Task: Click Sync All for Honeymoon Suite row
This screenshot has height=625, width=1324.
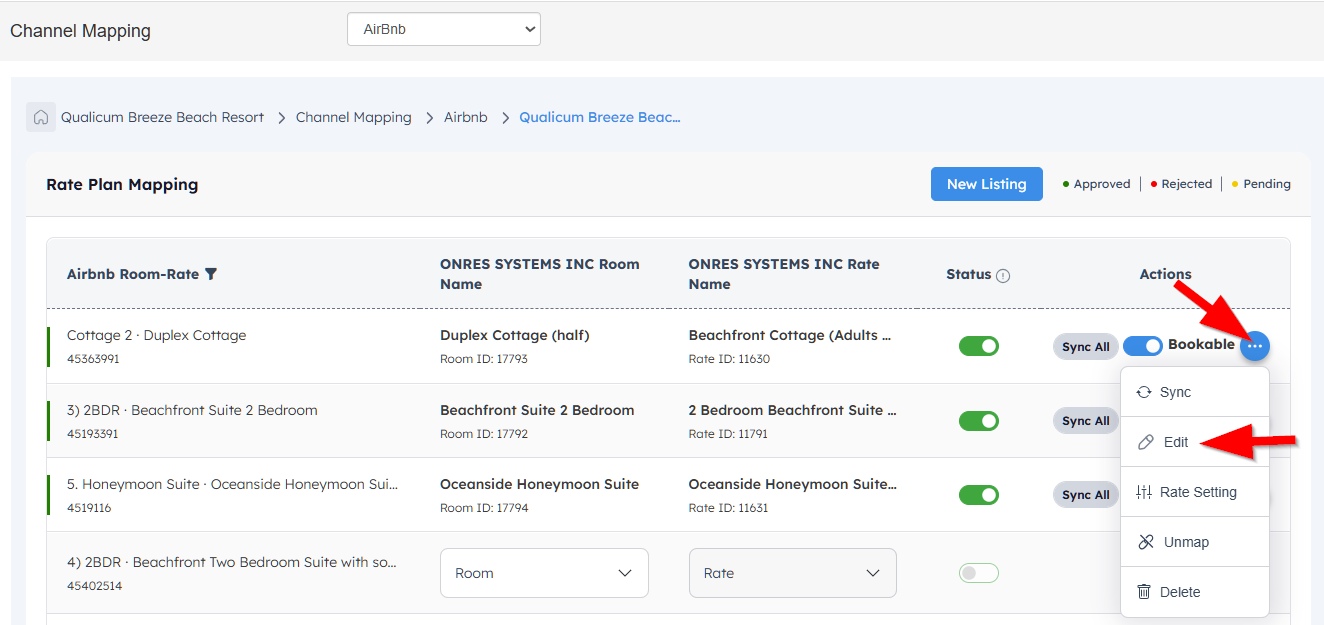Action: tap(1086, 495)
